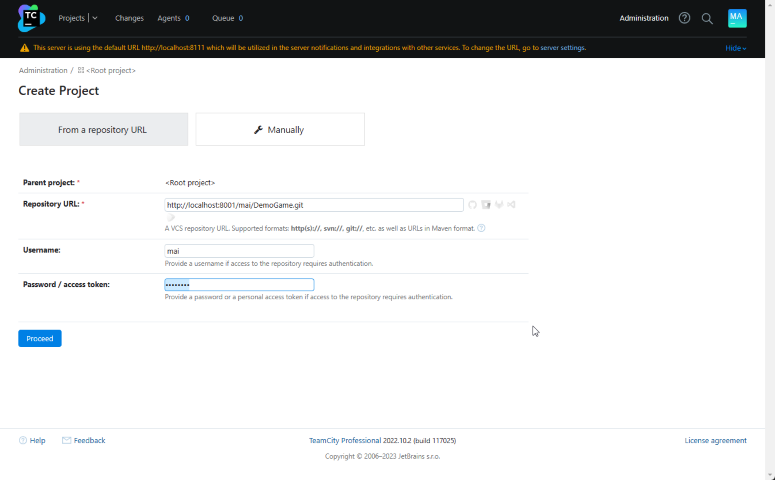Viewport: 775px width, 480px height.
Task: Click the GitLab icon beside Repository URL
Action: tap(498, 205)
